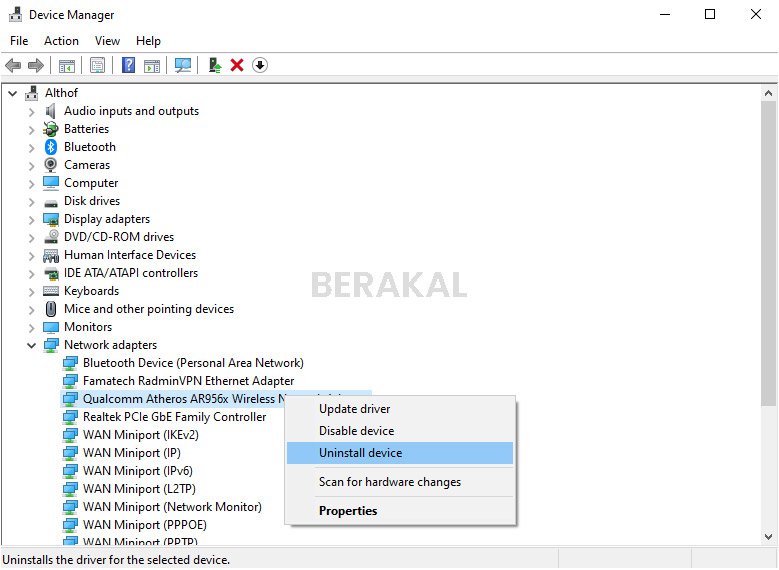The image size is (779, 570).
Task: Click the Properties toolbar icon
Action: point(97,65)
